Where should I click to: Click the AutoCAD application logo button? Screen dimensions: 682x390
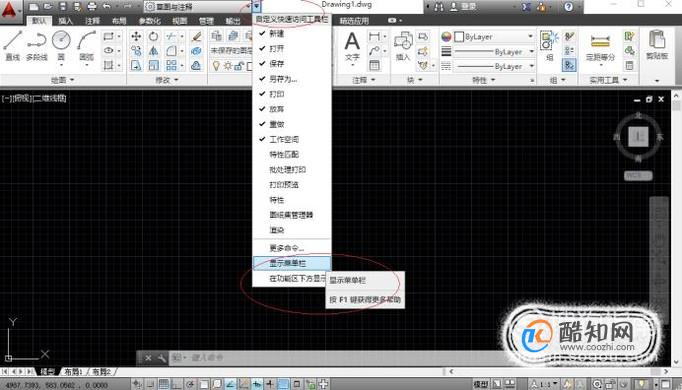coord(9,9)
